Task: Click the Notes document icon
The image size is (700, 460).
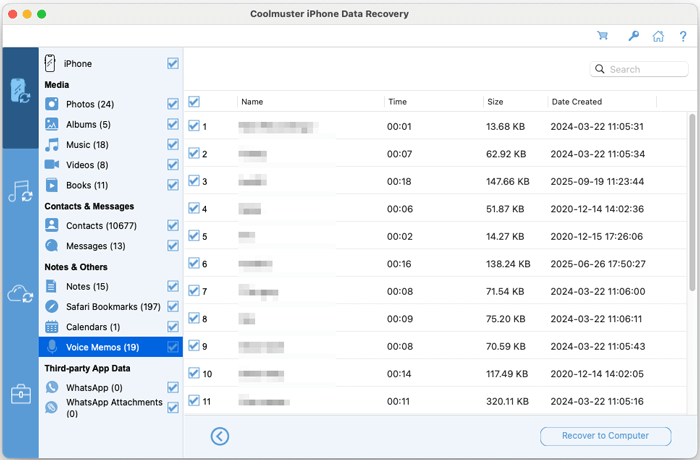Action: click(x=51, y=286)
